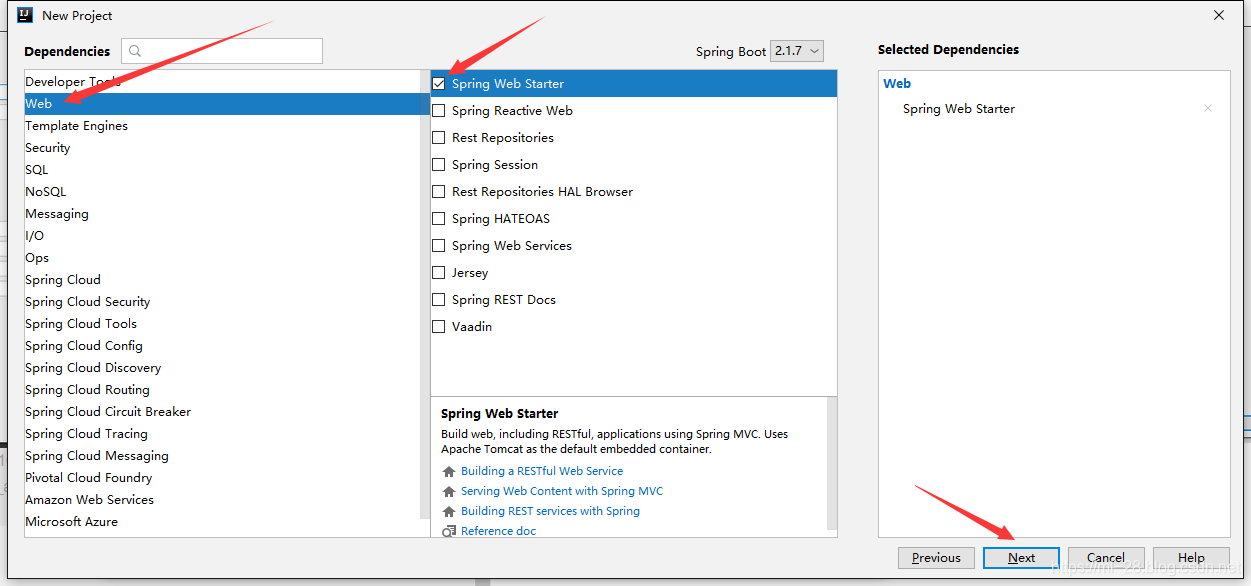Image resolution: width=1251 pixels, height=586 pixels.
Task: Open Building a RESTful Web Service link
Action: (x=542, y=471)
